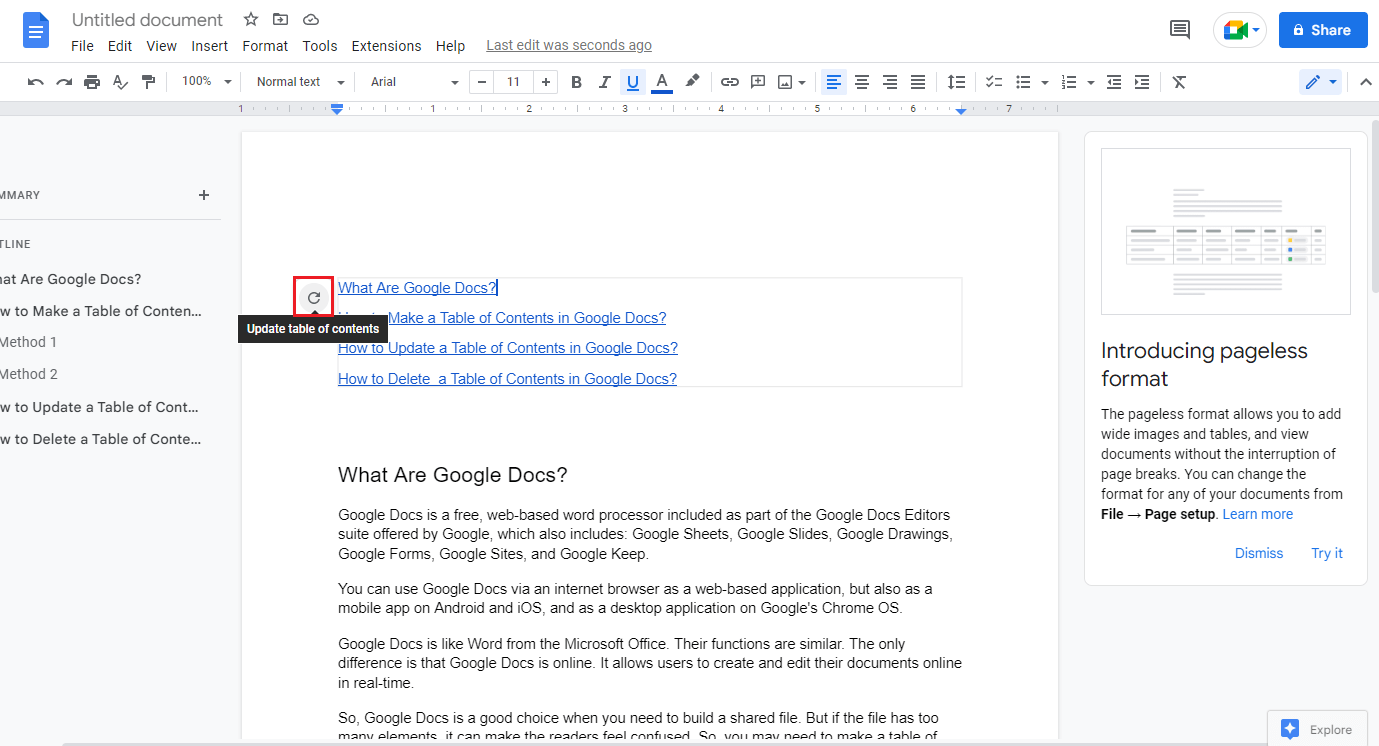Viewport: 1379px width, 746px height.
Task: Set justified text alignment
Action: point(918,82)
